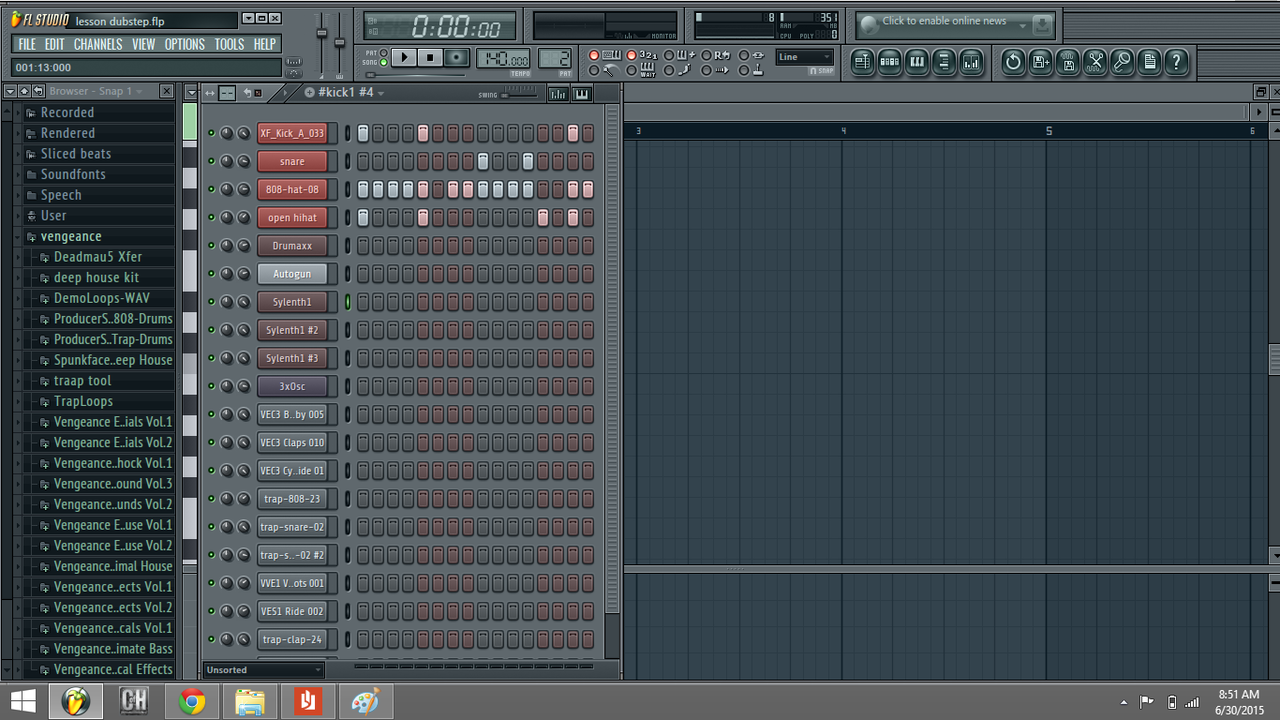Open the graph editor in channel rack
This screenshot has width=1280, height=720.
pyautogui.click(x=558, y=94)
